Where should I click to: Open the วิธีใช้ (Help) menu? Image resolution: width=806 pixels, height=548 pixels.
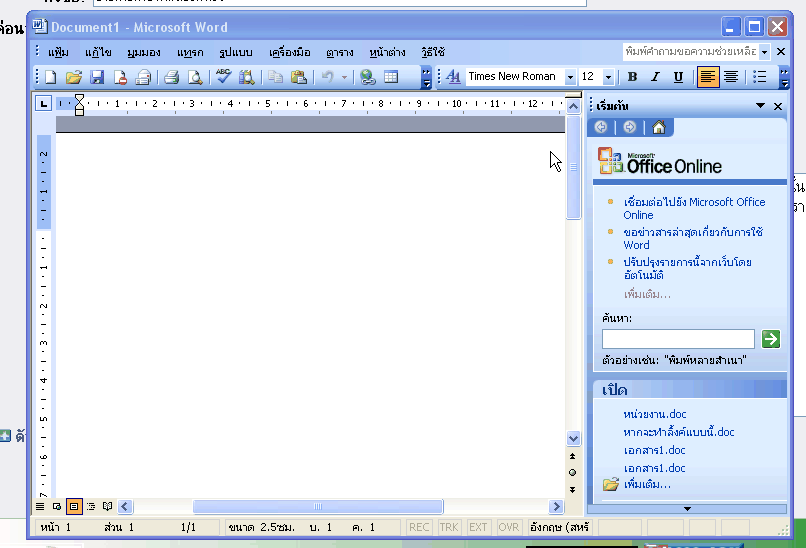(x=433, y=52)
